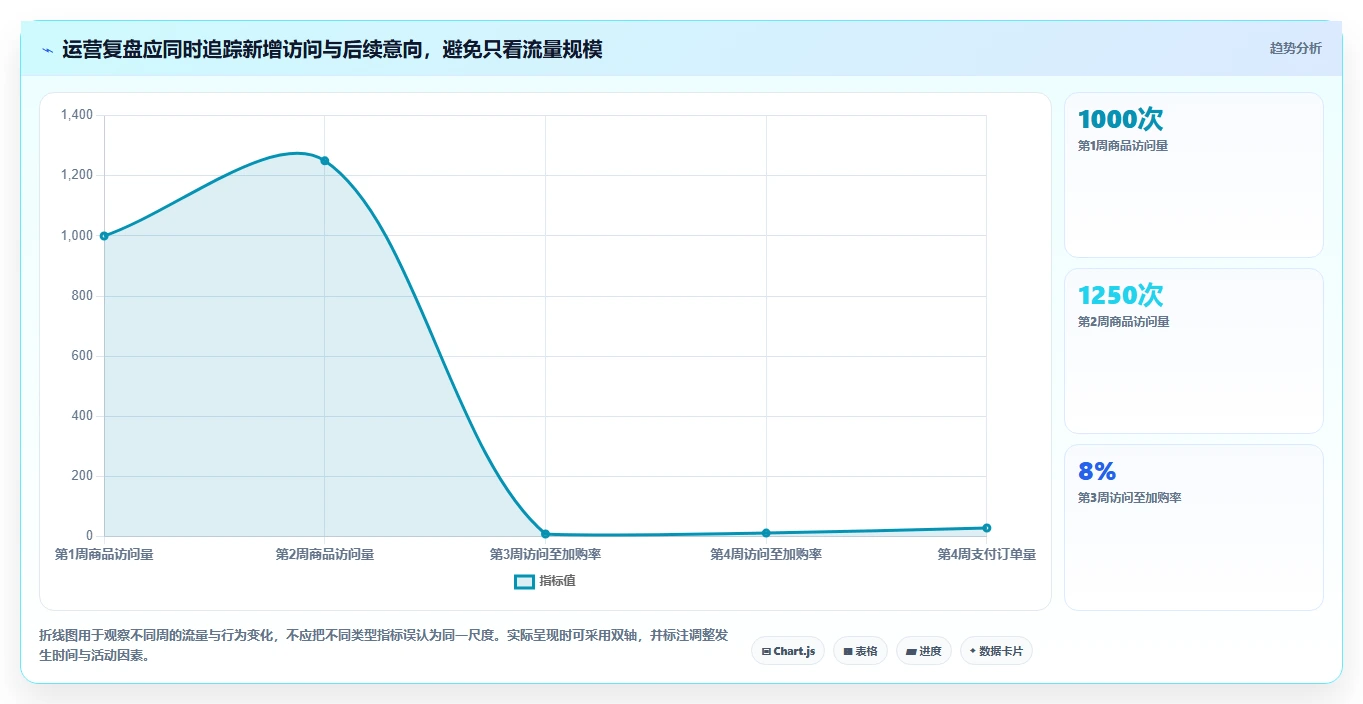
Task: Click the Chart.js tag icon
Action: [766, 651]
